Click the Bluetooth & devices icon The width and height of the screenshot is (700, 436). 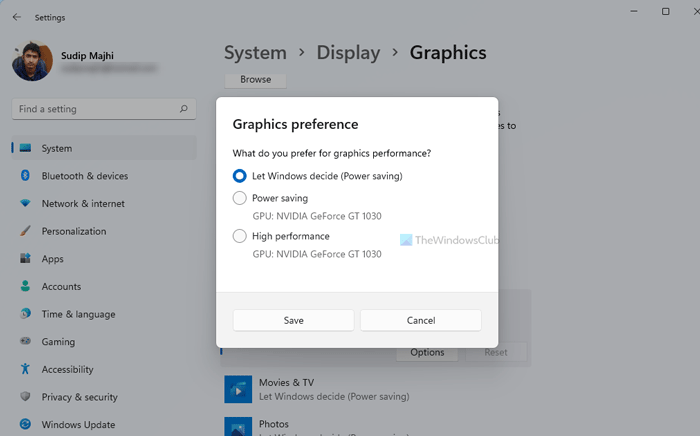[25, 176]
